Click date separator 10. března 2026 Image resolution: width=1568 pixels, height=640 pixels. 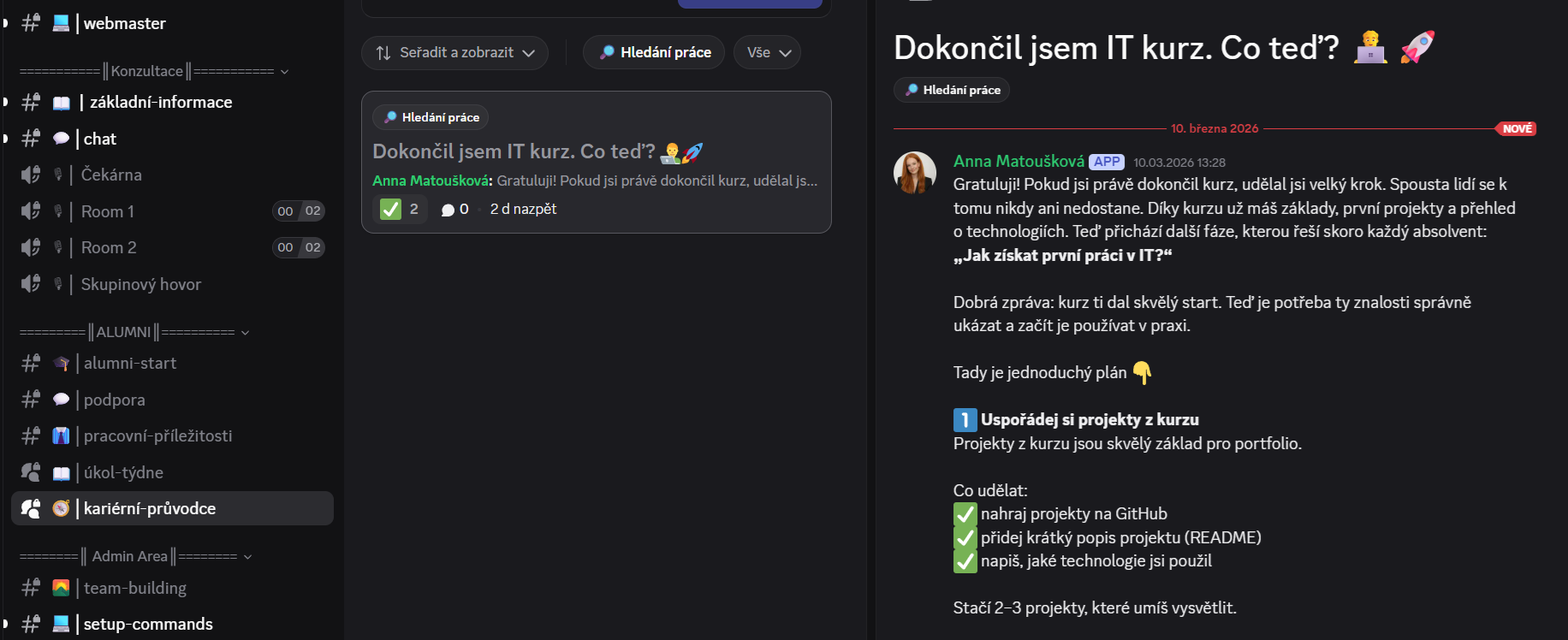click(1215, 128)
